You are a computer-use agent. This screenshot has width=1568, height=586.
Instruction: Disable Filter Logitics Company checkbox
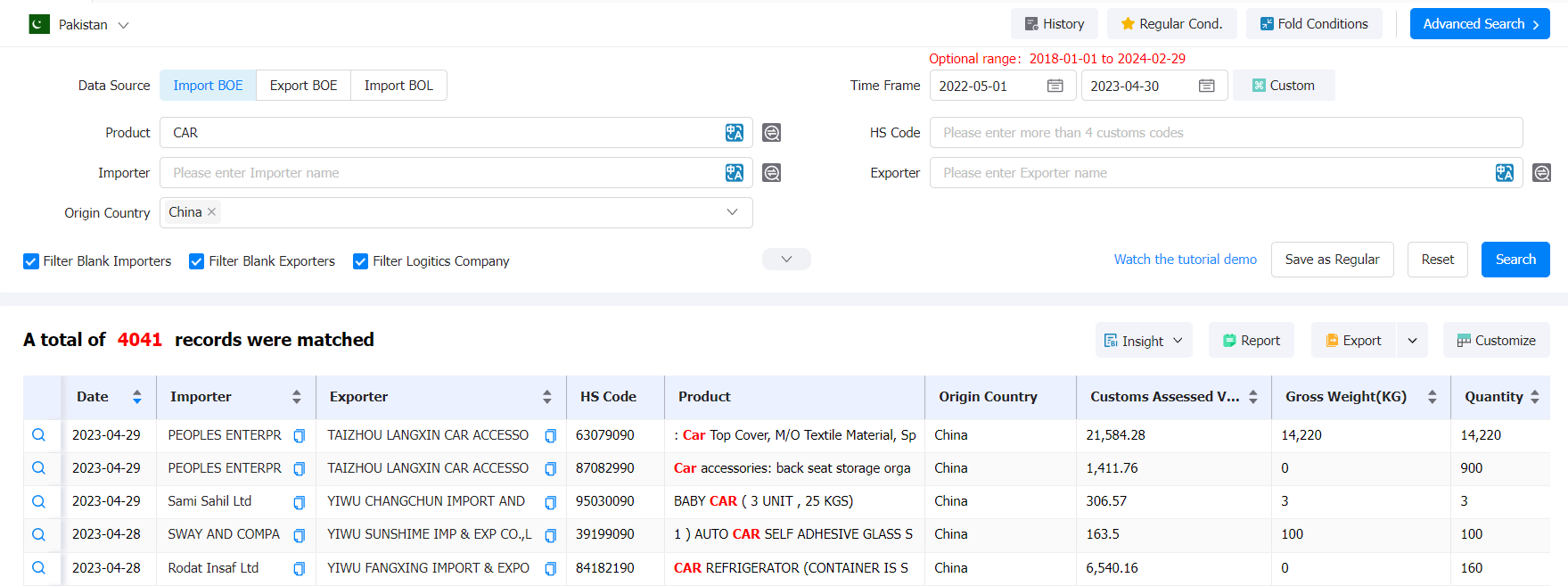click(361, 261)
